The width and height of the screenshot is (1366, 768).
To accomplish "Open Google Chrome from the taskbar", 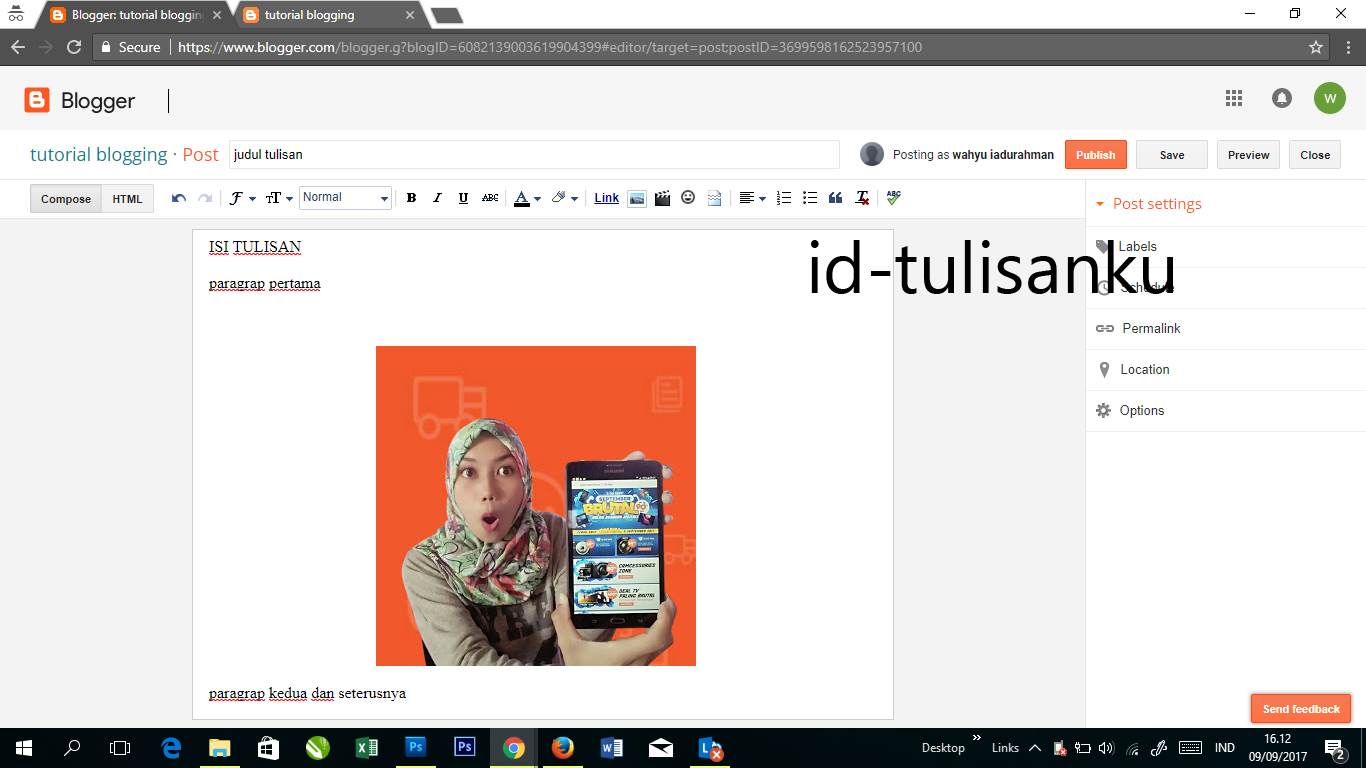I will click(x=513, y=748).
